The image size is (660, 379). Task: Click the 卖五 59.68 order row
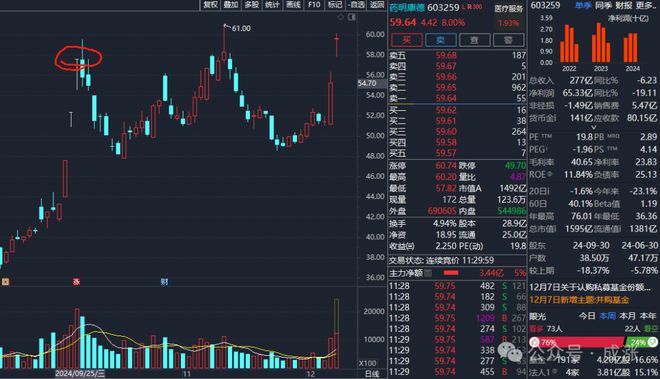(x=457, y=55)
